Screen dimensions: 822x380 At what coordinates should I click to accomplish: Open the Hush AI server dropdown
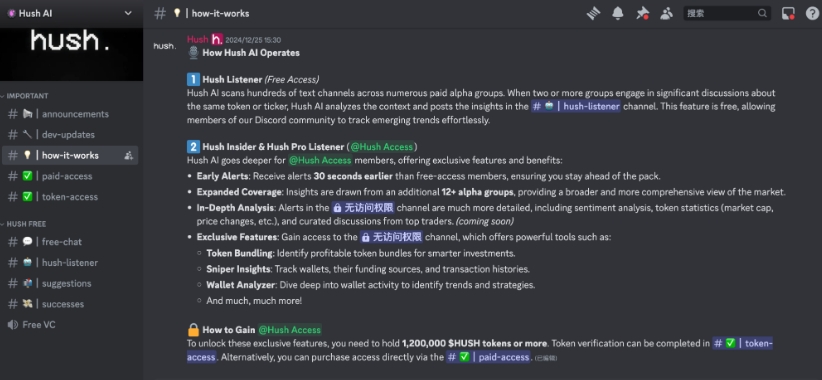tap(71, 14)
